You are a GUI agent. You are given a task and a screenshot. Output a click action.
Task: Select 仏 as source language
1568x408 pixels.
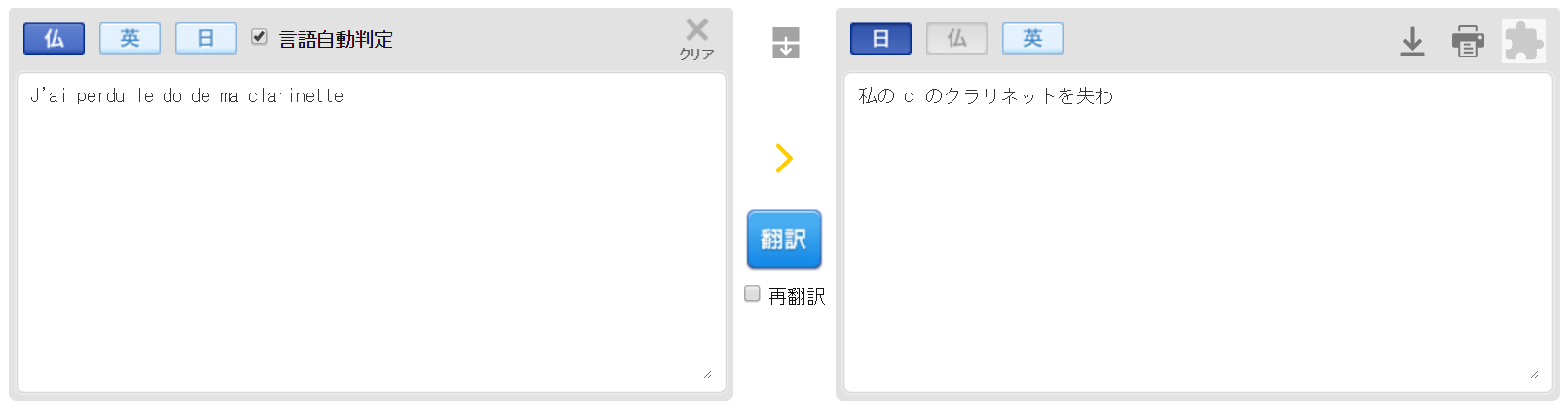[54, 38]
